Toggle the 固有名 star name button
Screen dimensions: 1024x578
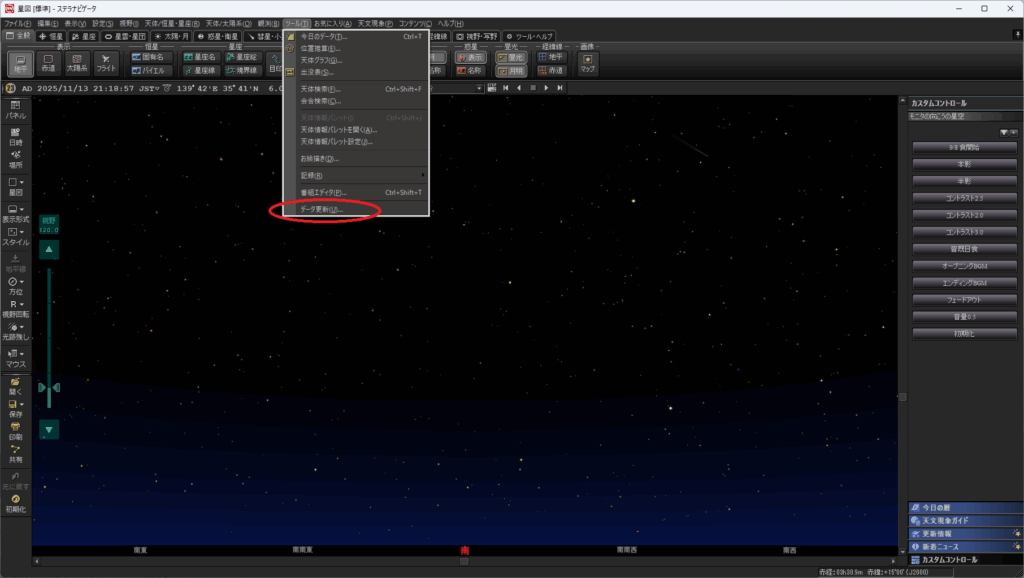[x=152, y=58]
